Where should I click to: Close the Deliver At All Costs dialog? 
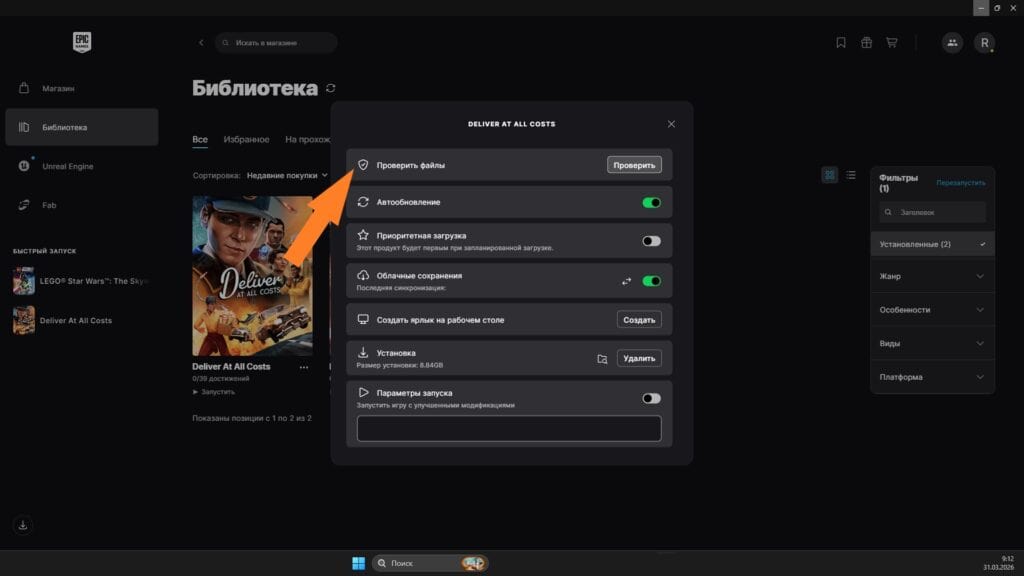point(671,124)
